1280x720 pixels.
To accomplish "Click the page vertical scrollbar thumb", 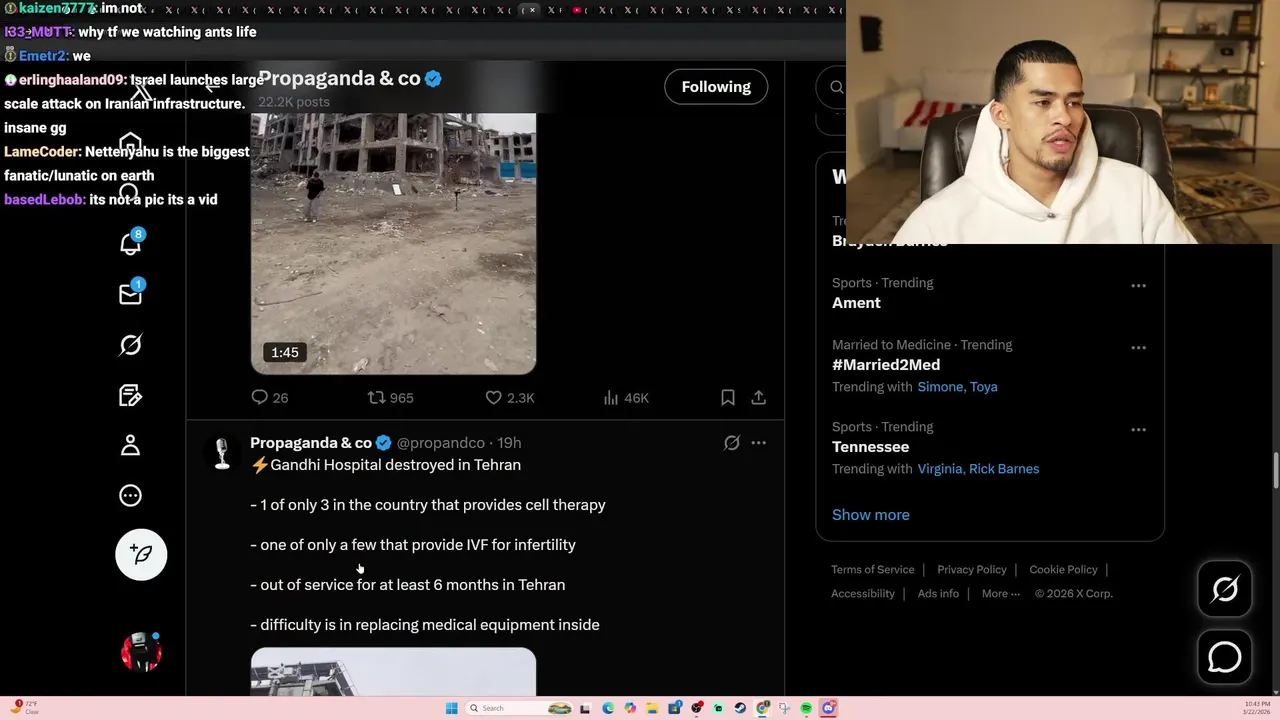I will click(1275, 471).
